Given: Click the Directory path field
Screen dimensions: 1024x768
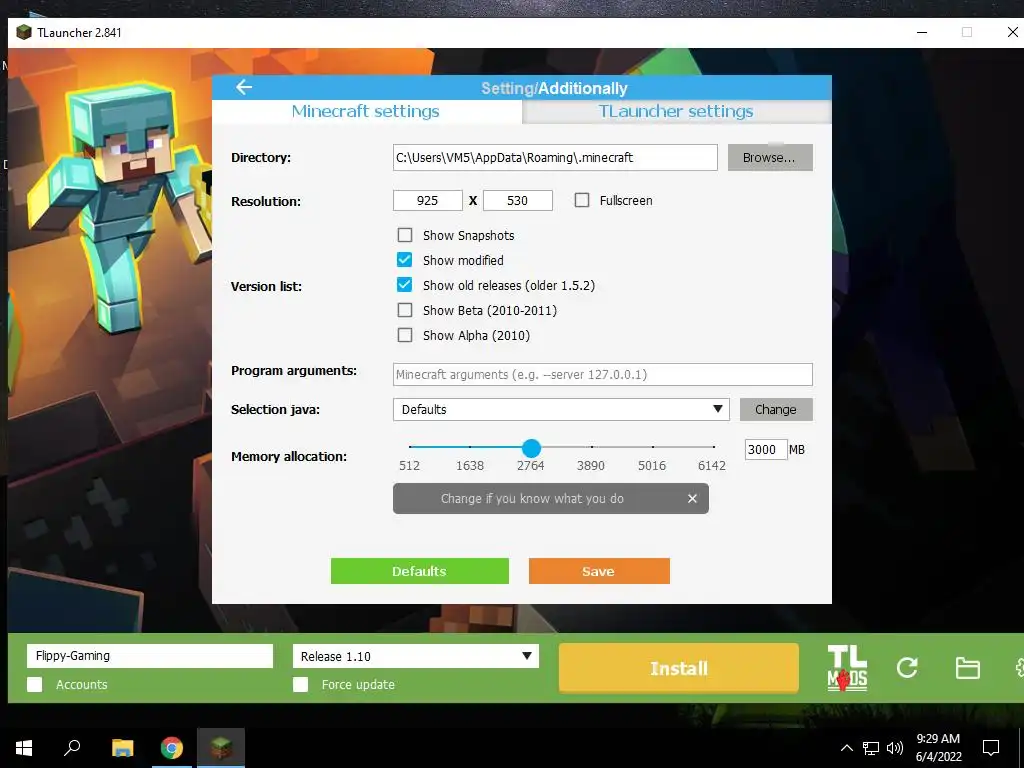Looking at the screenshot, I should [555, 157].
